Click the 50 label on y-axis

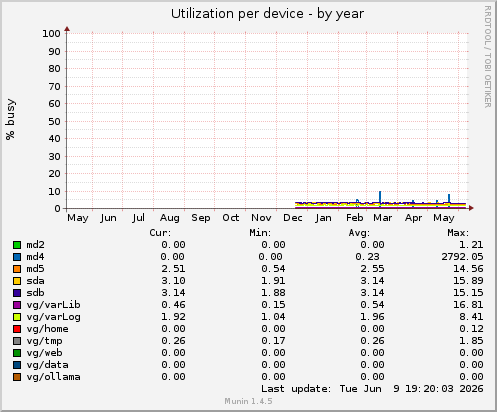[54, 122]
